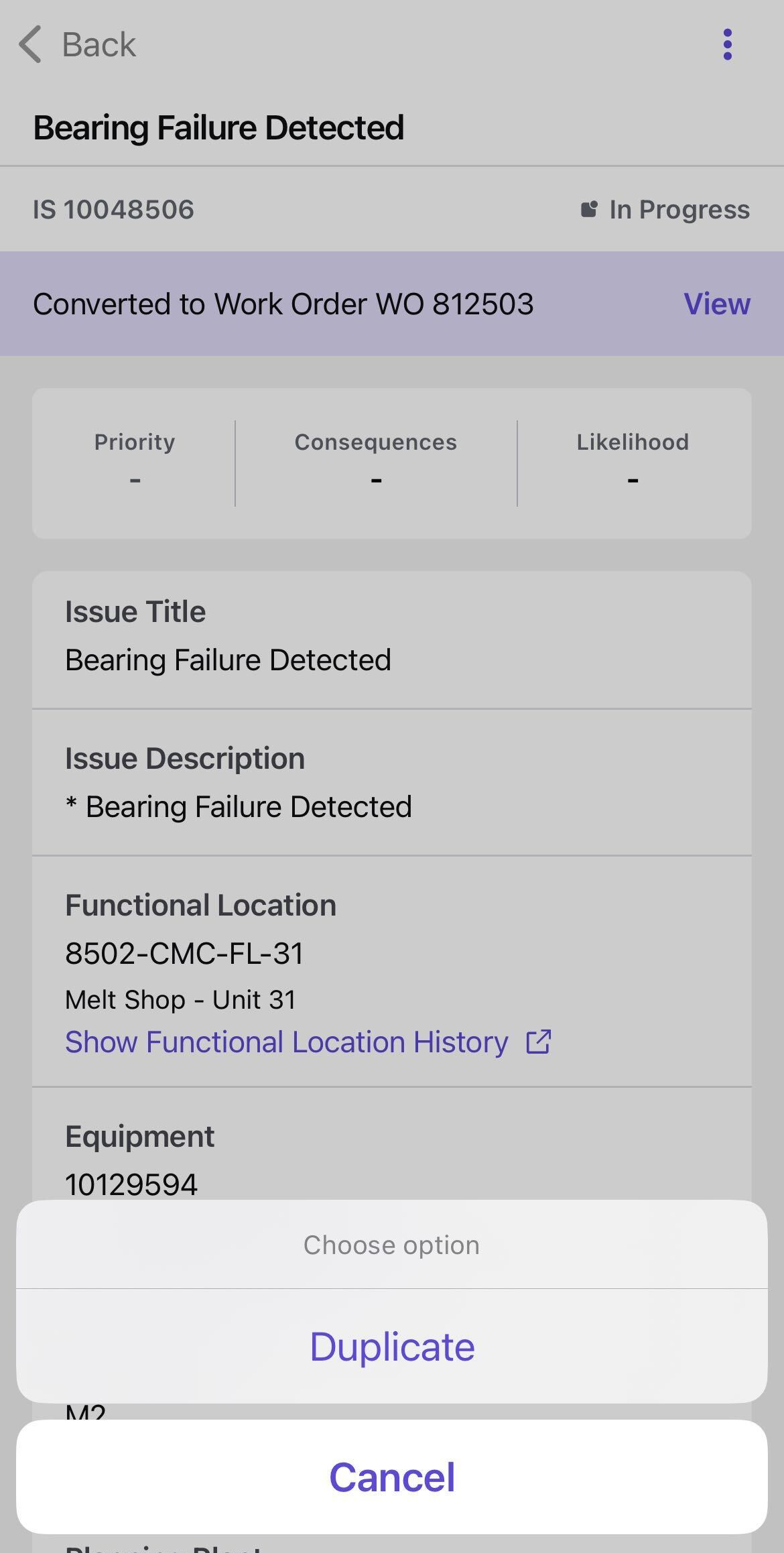Tap View to open the work order

pyautogui.click(x=716, y=304)
